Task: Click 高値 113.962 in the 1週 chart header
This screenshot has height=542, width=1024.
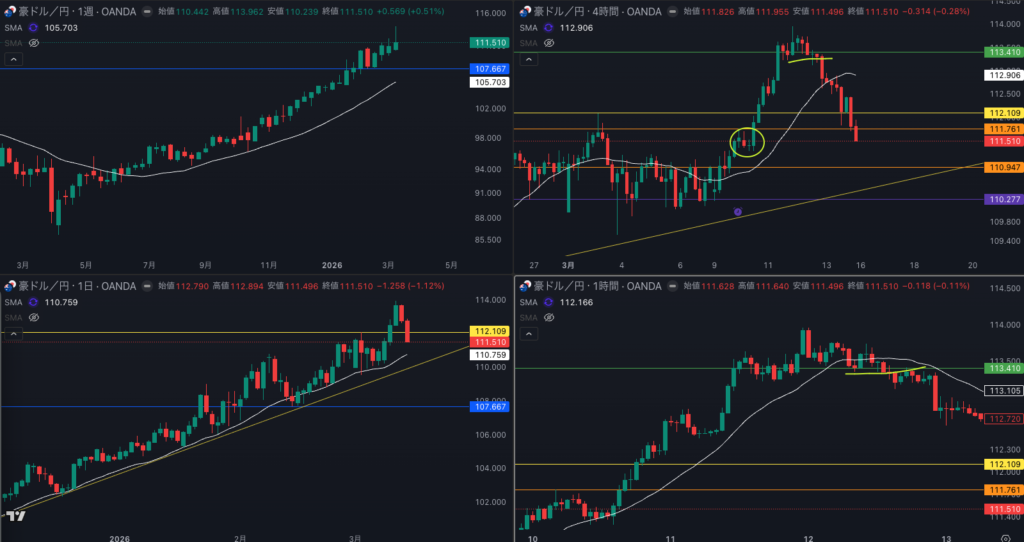Action: coord(239,12)
